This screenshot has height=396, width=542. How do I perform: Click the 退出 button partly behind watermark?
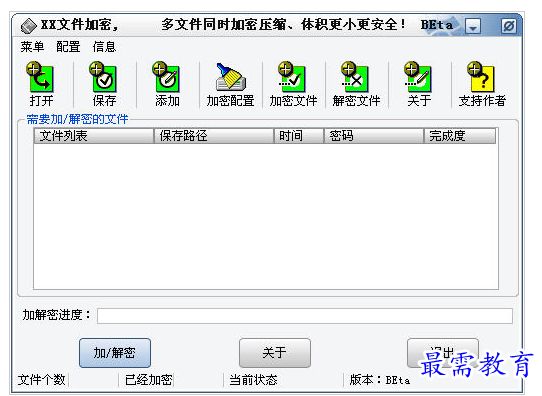(x=443, y=353)
